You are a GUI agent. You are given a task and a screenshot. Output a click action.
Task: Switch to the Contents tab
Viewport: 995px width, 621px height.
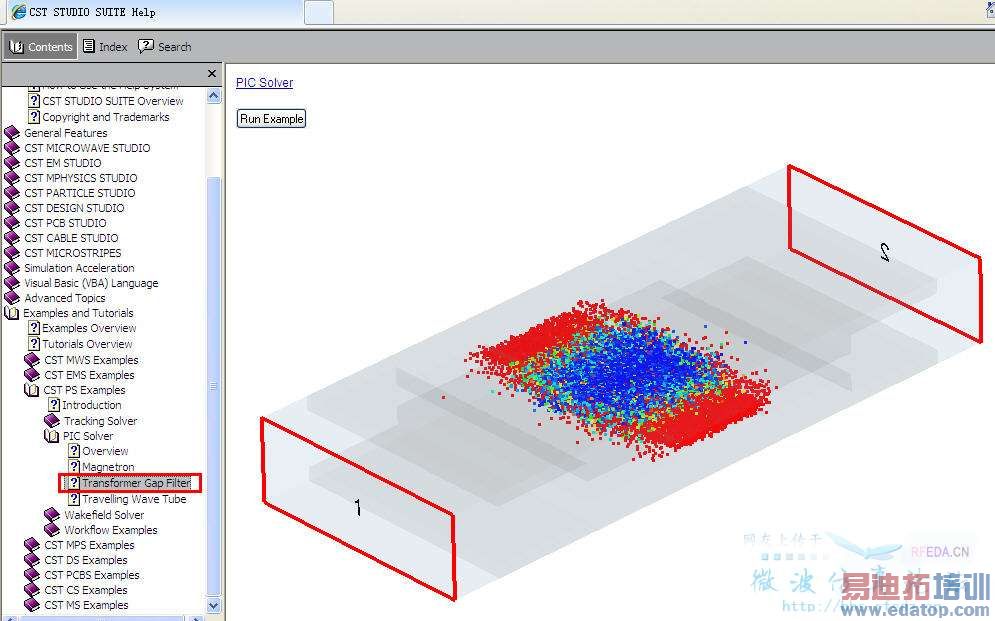point(40,47)
